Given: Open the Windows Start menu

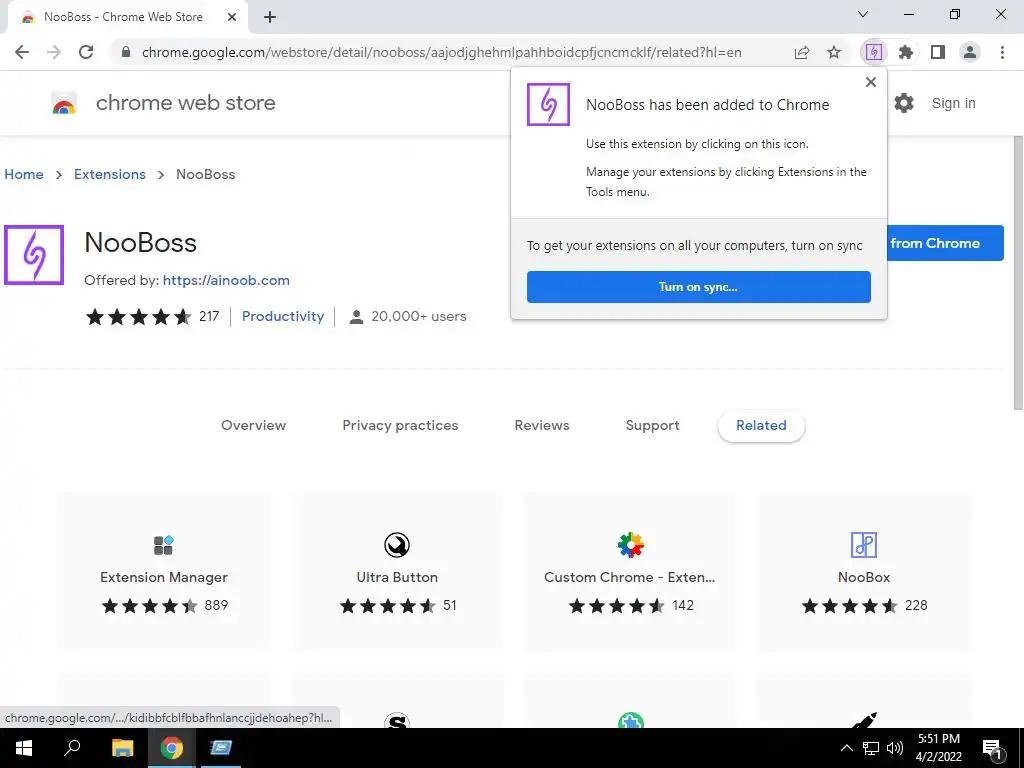Looking at the screenshot, I should [24, 748].
